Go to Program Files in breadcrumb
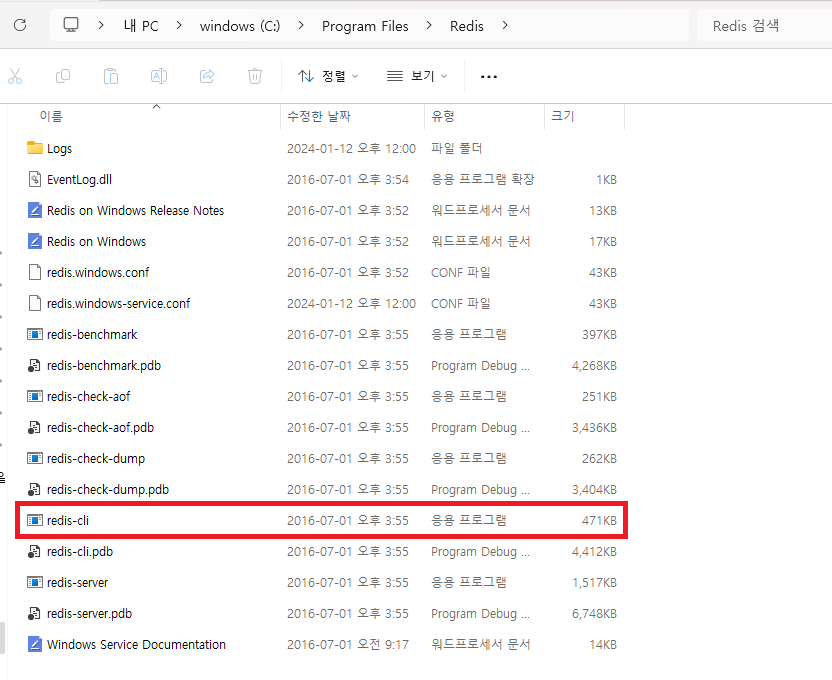 [365, 26]
